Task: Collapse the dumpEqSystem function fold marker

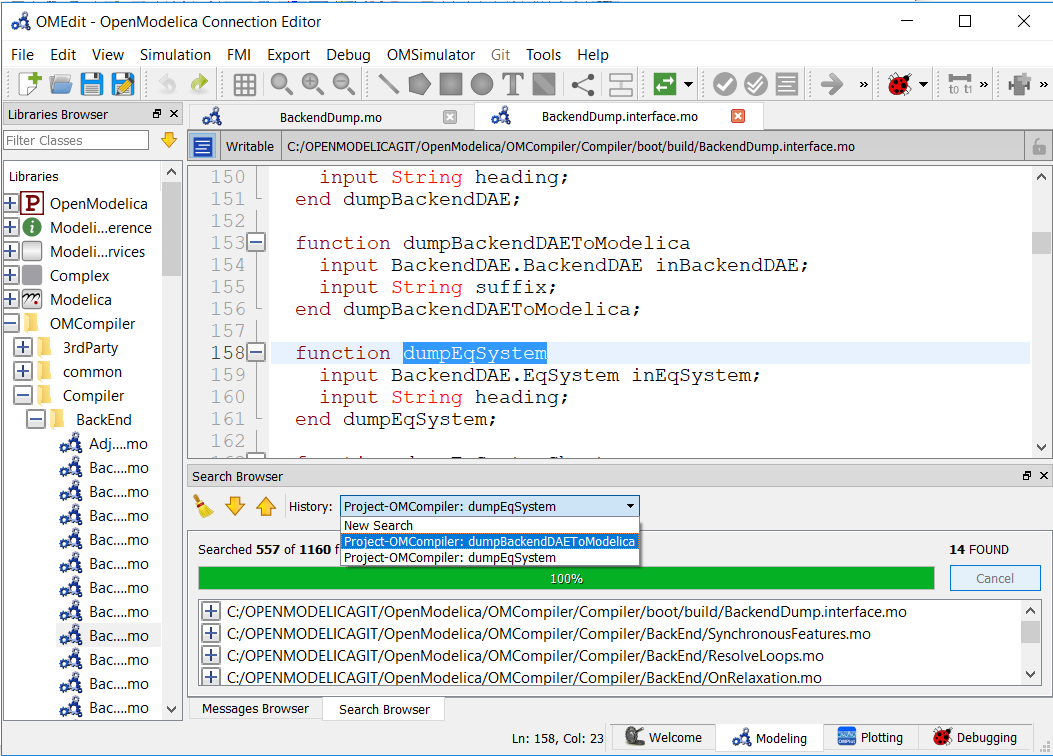Action: (x=256, y=353)
